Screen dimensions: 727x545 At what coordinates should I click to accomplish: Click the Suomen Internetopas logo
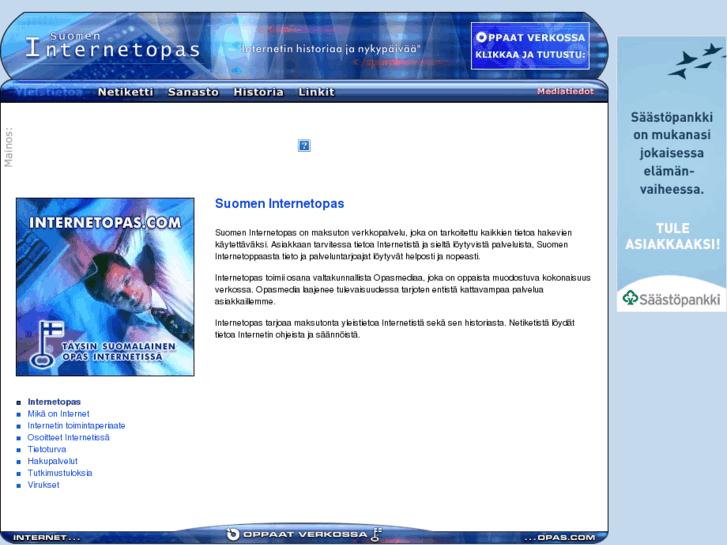[113, 45]
